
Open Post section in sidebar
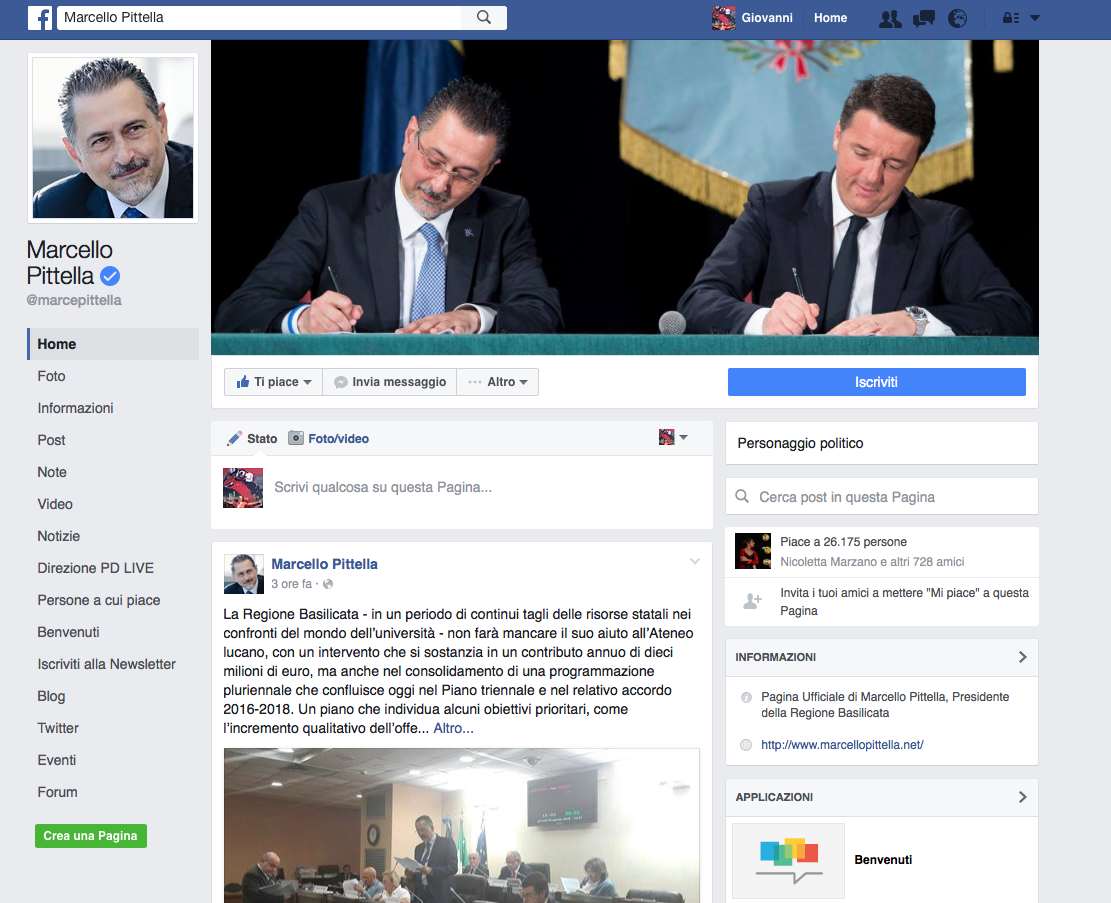coord(51,440)
